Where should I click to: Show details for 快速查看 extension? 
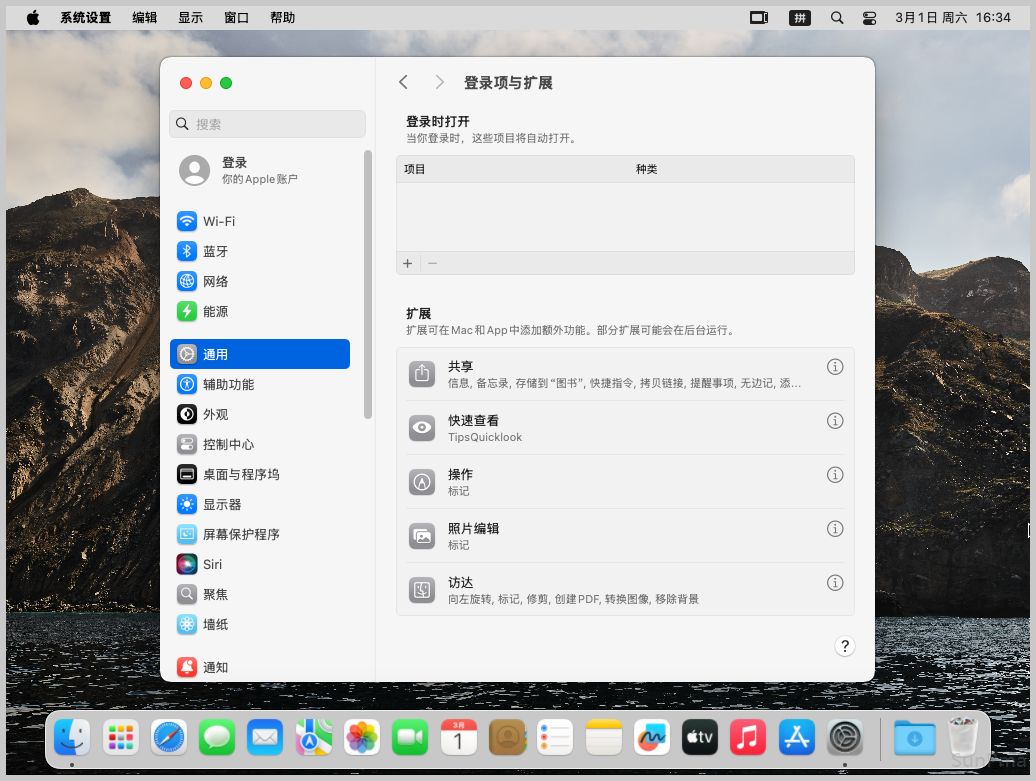tap(835, 421)
